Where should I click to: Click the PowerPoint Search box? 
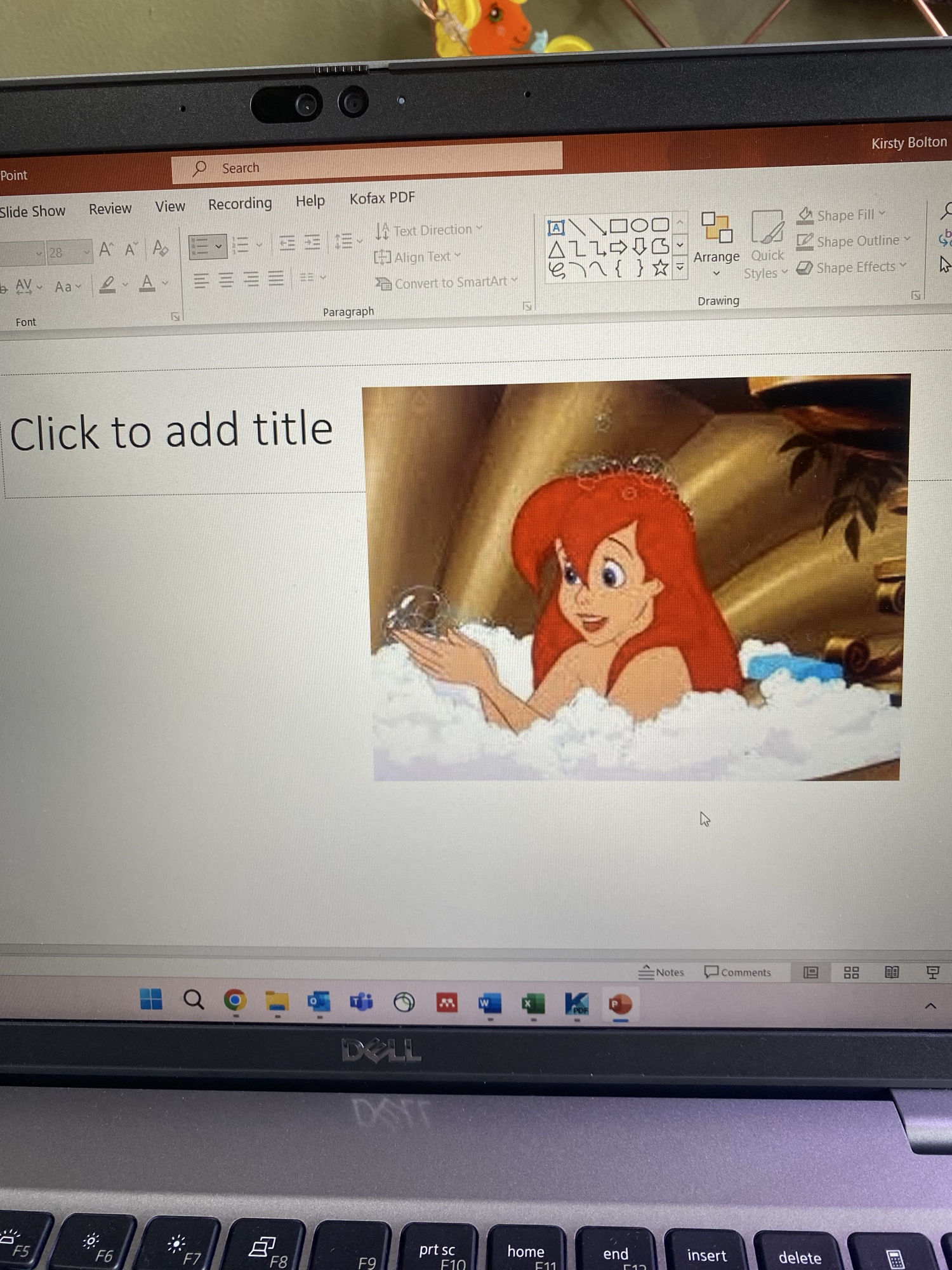click(366, 168)
